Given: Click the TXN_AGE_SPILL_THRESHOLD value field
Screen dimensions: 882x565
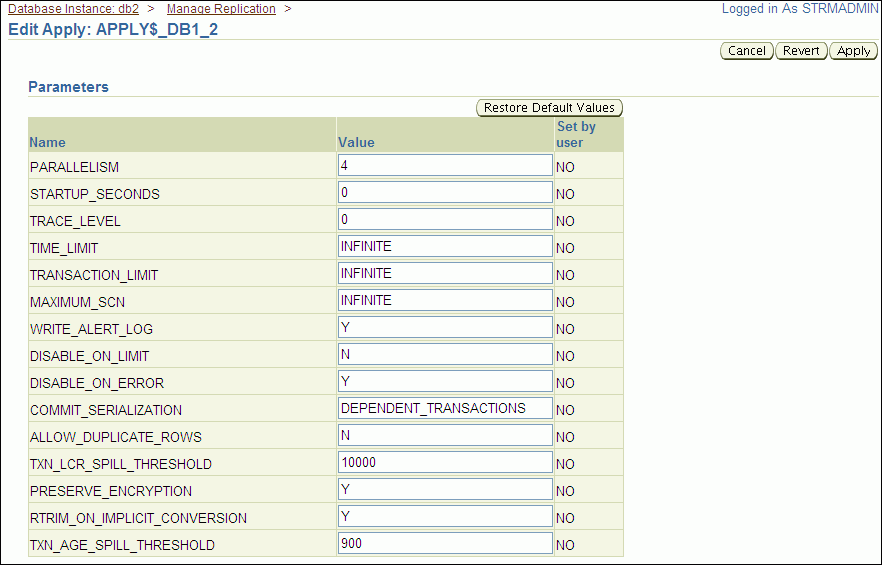Looking at the screenshot, I should tap(445, 543).
